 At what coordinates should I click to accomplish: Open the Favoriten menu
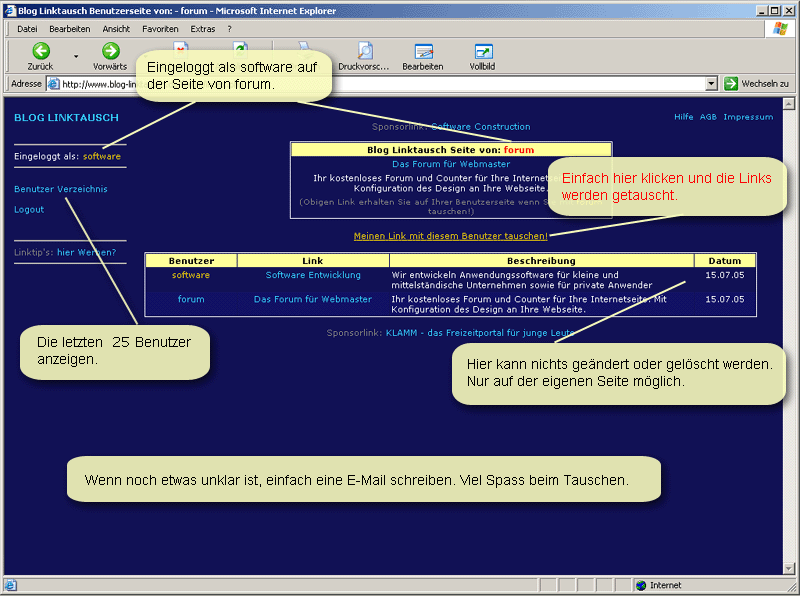[x=160, y=29]
